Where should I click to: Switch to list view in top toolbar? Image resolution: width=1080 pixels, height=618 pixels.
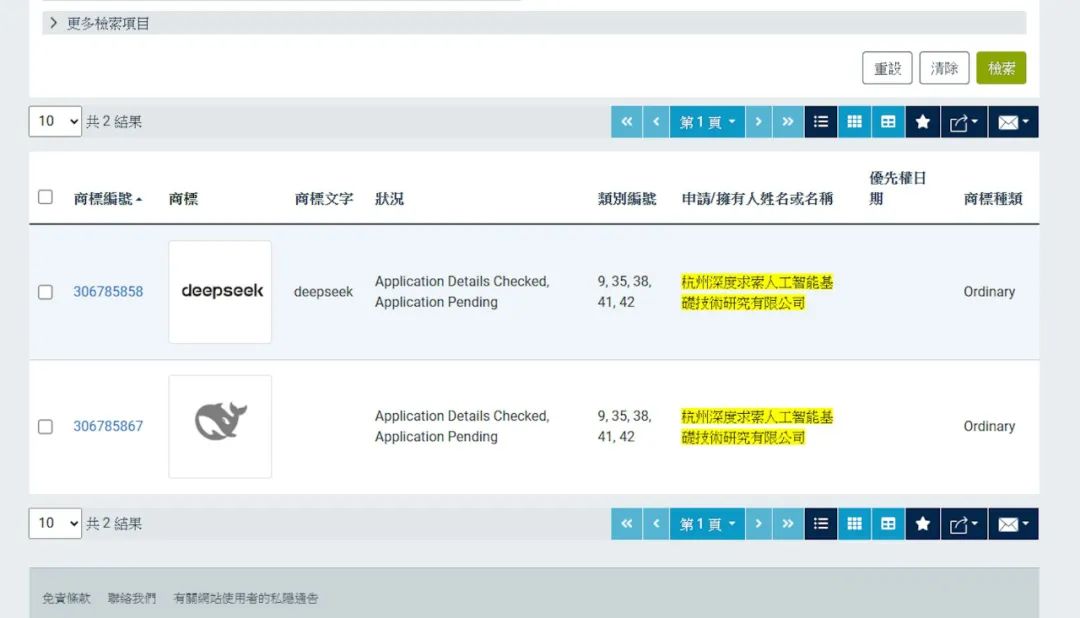(x=821, y=122)
